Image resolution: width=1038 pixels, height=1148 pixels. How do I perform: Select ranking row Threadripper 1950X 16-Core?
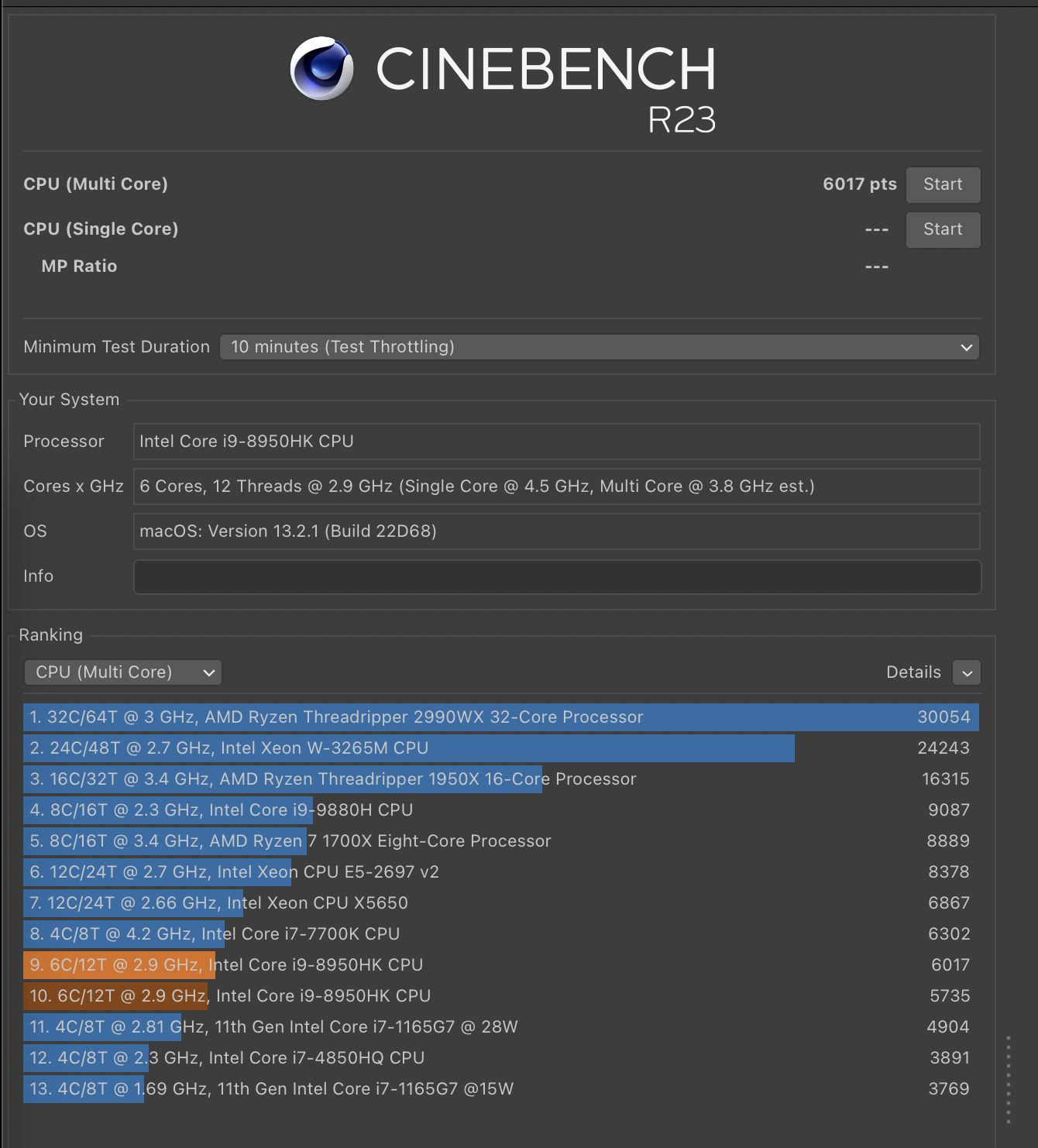pyautogui.click(x=501, y=779)
